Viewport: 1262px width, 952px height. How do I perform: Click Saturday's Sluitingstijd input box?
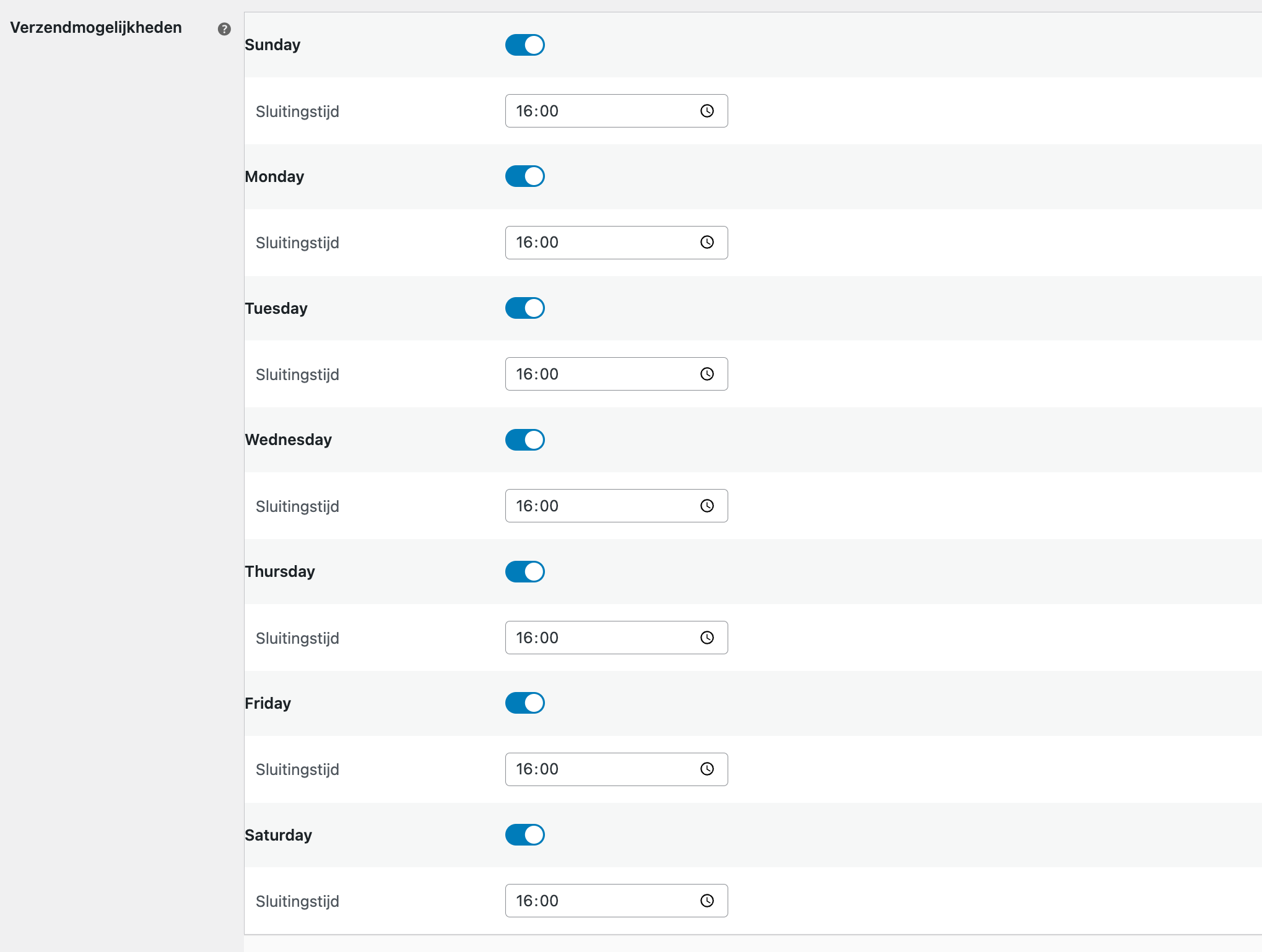point(594,901)
